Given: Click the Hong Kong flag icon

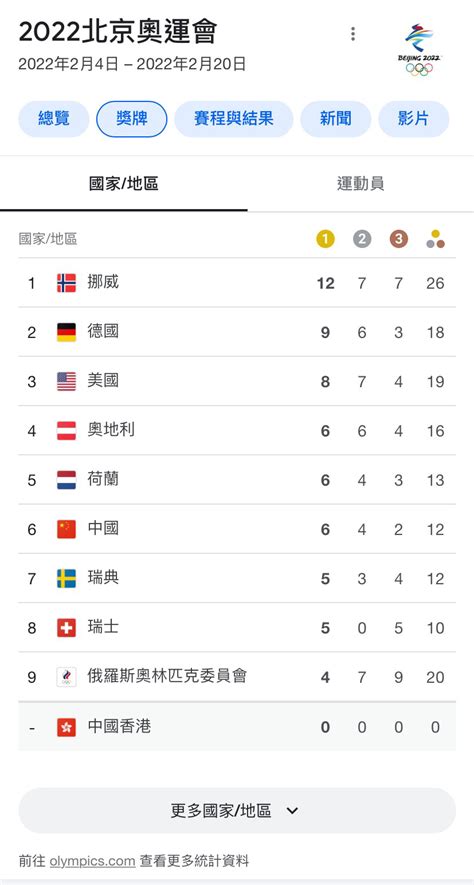Looking at the screenshot, I should (x=67, y=727).
